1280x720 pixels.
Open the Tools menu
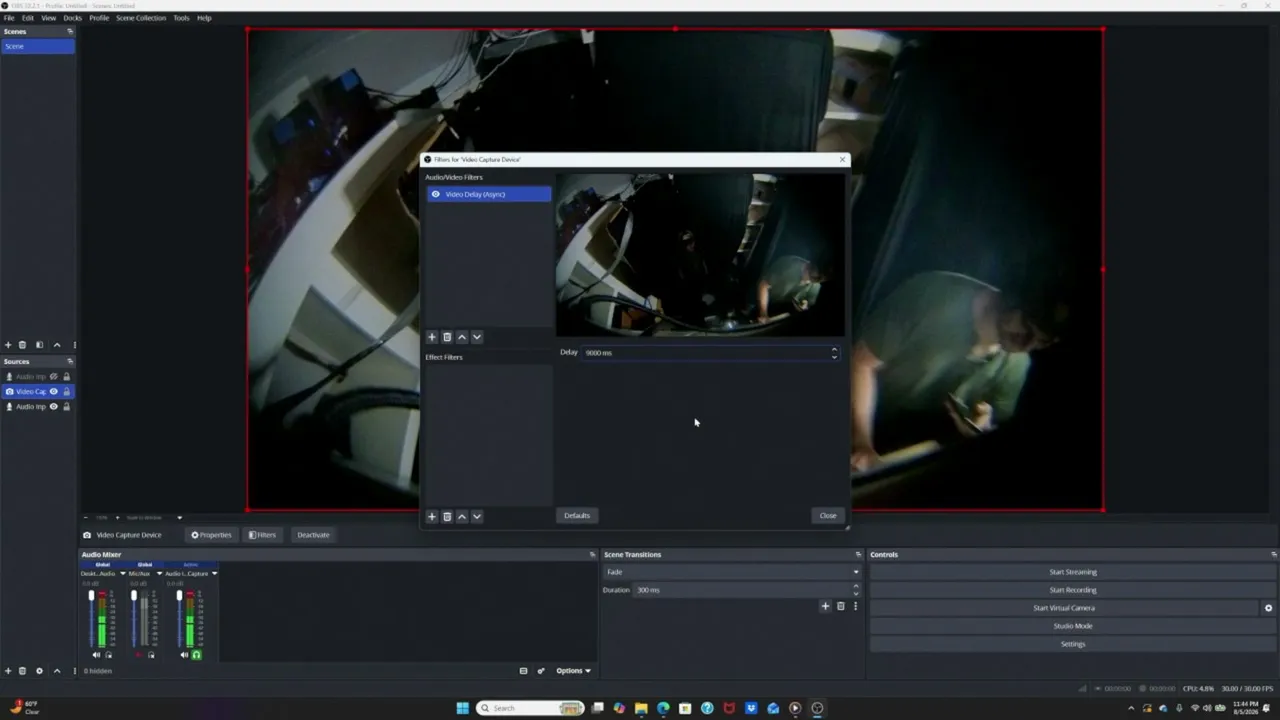click(x=181, y=18)
